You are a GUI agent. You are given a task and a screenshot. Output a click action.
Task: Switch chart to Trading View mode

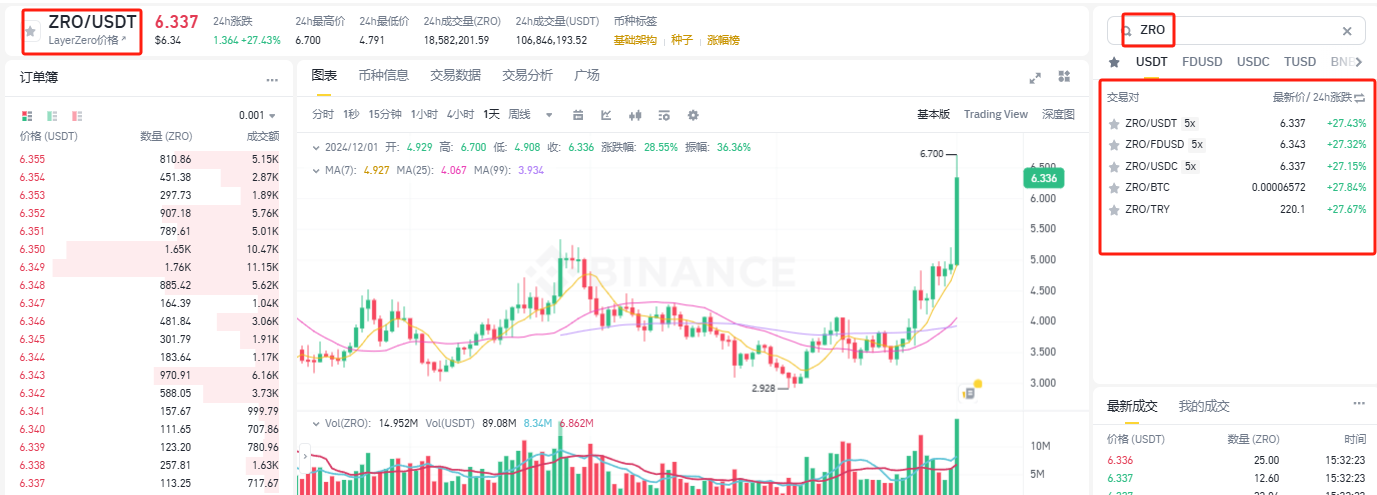tap(996, 115)
